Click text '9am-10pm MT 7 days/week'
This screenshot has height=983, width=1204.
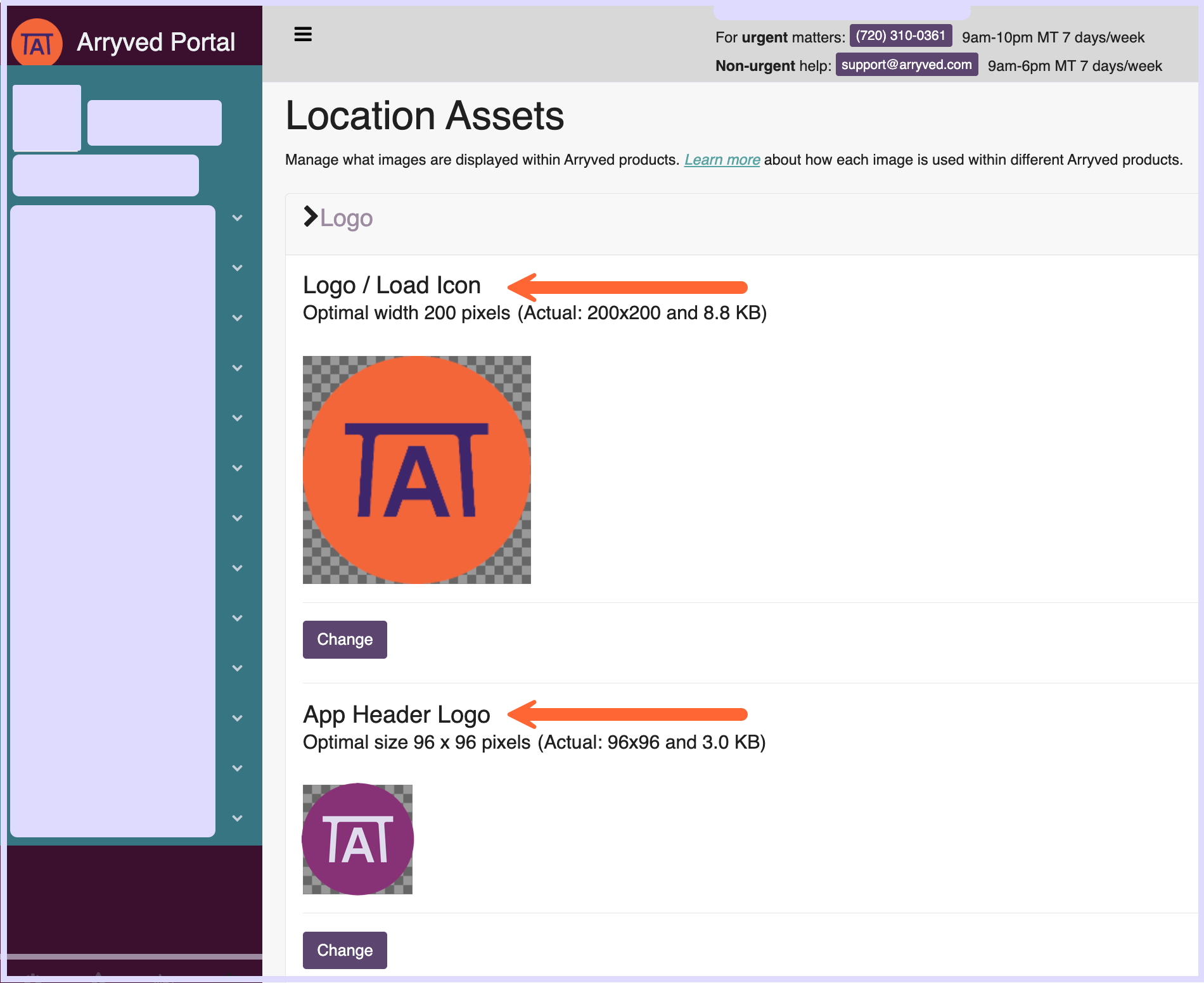tap(1053, 37)
